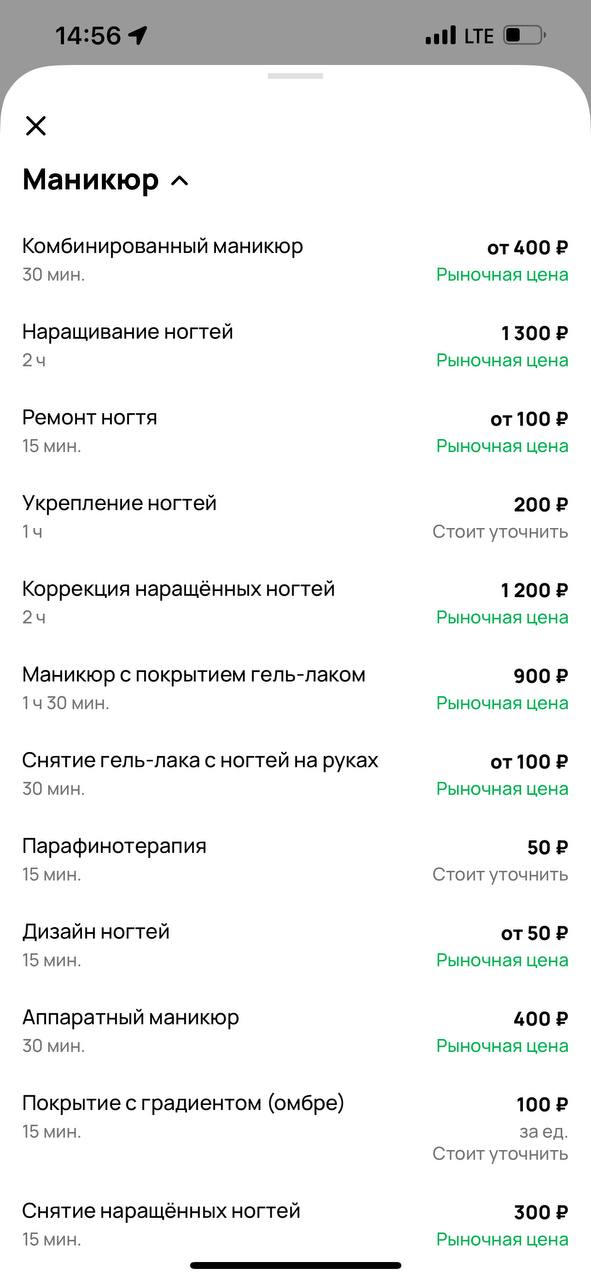Select the Парафинотерапия service
Image resolution: width=591 pixels, height=1280 pixels.
point(295,859)
